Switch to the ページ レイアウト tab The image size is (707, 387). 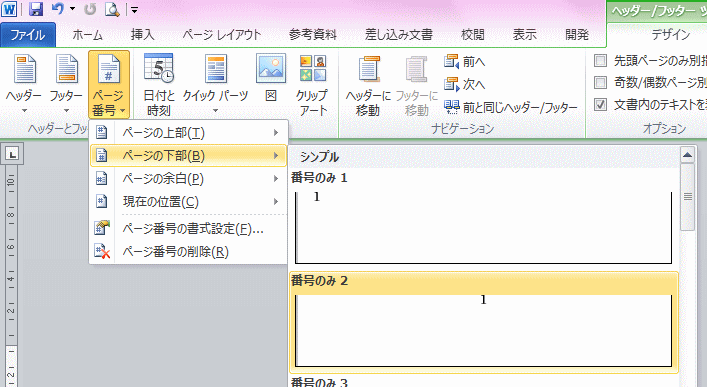(x=222, y=35)
